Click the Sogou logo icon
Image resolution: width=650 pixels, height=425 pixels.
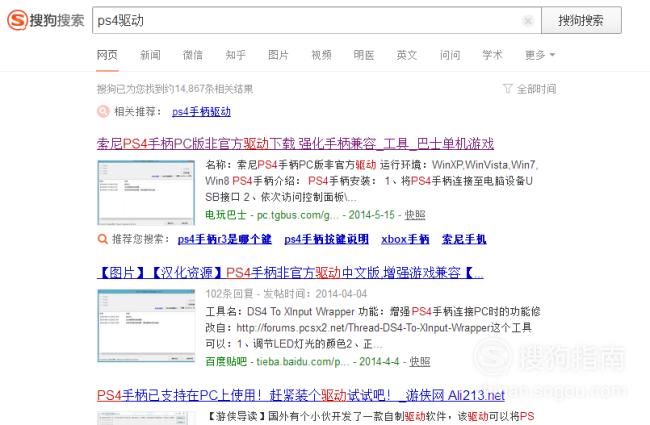pos(17,20)
